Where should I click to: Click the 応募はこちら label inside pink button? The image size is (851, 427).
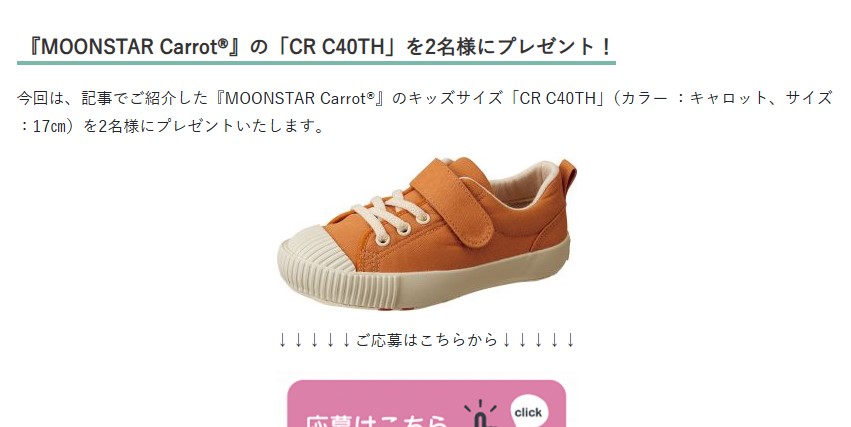(376, 421)
